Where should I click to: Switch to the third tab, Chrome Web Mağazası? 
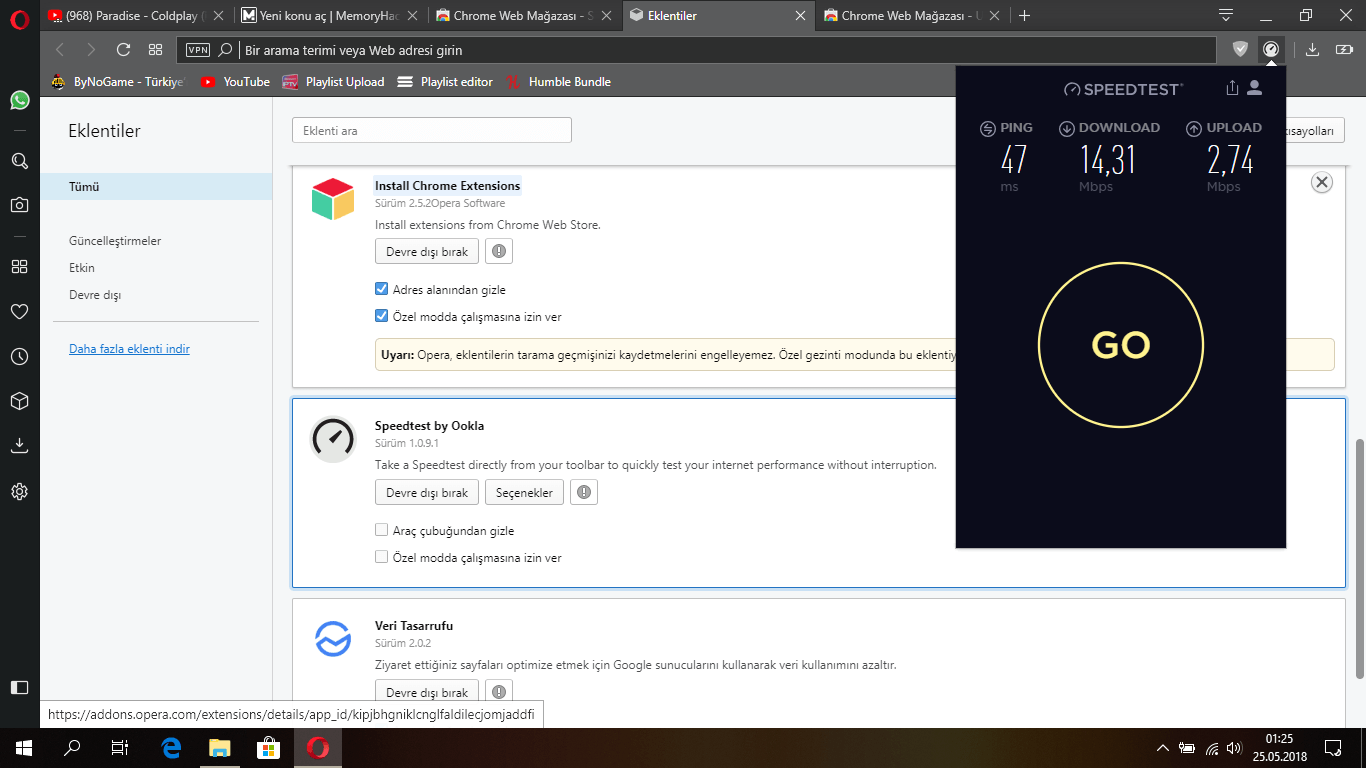(x=524, y=15)
